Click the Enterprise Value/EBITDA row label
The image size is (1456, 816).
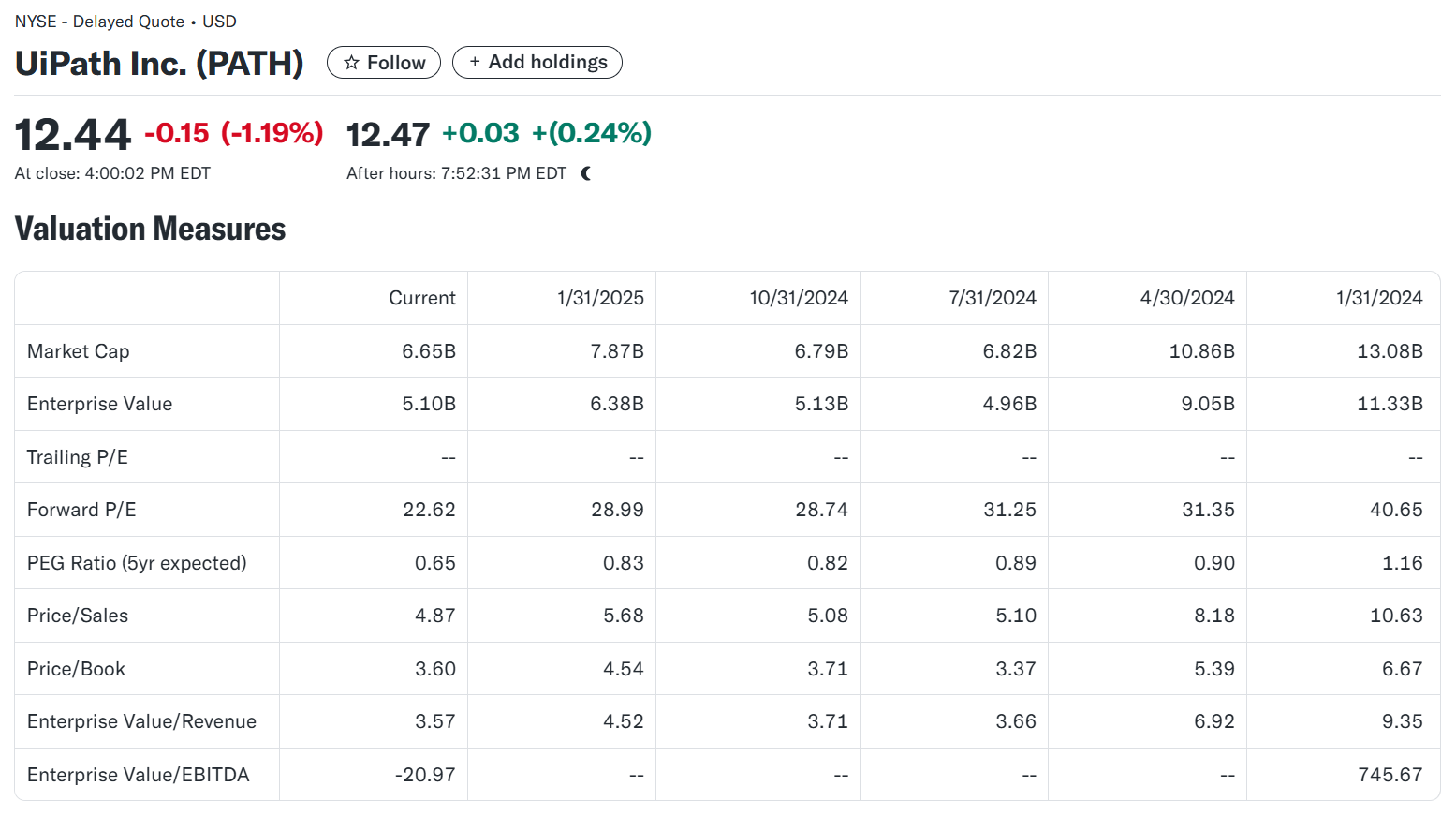(x=139, y=775)
